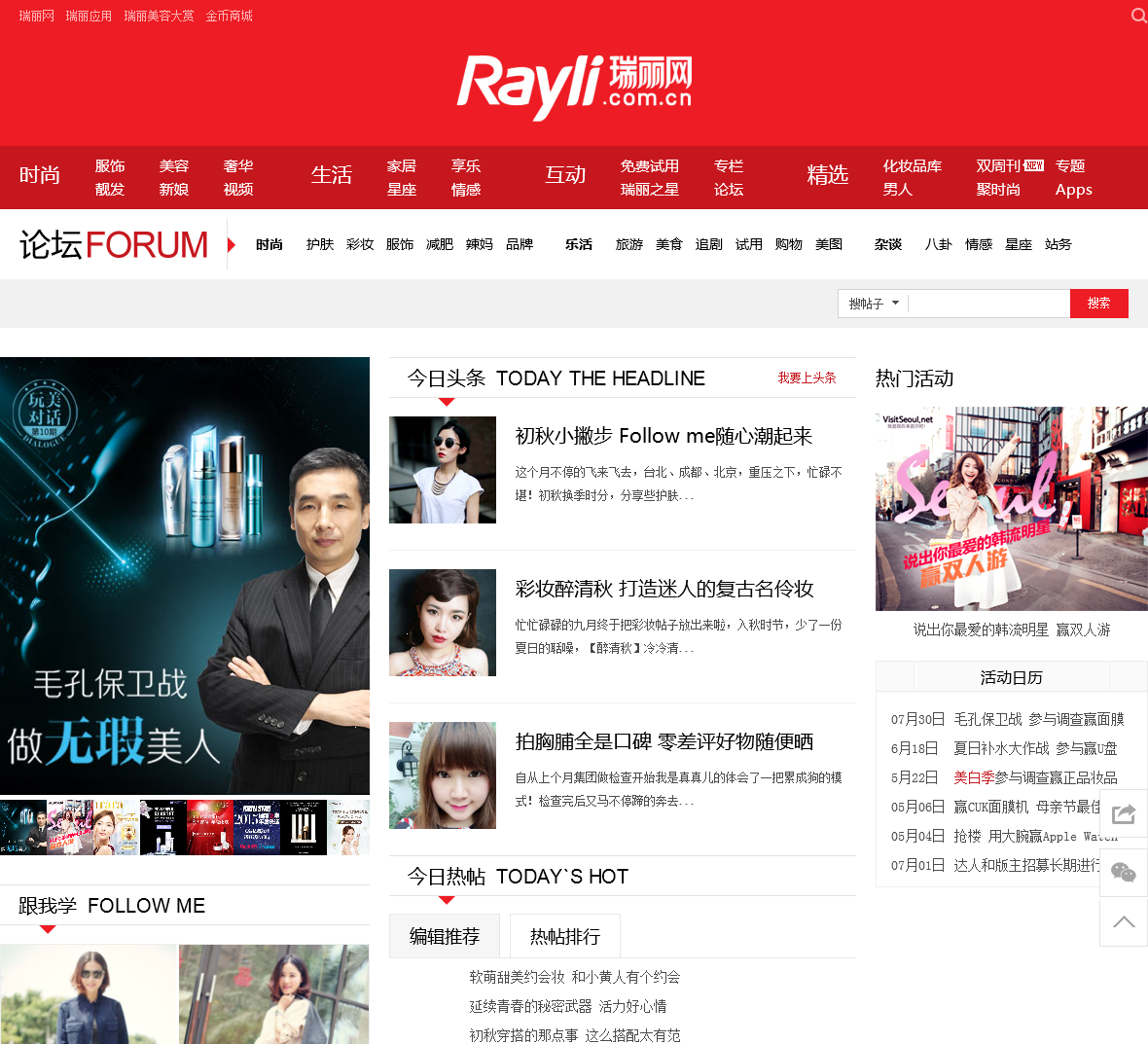
Task: Open 瑞丽应用 link in the top bar
Action: [x=89, y=17]
